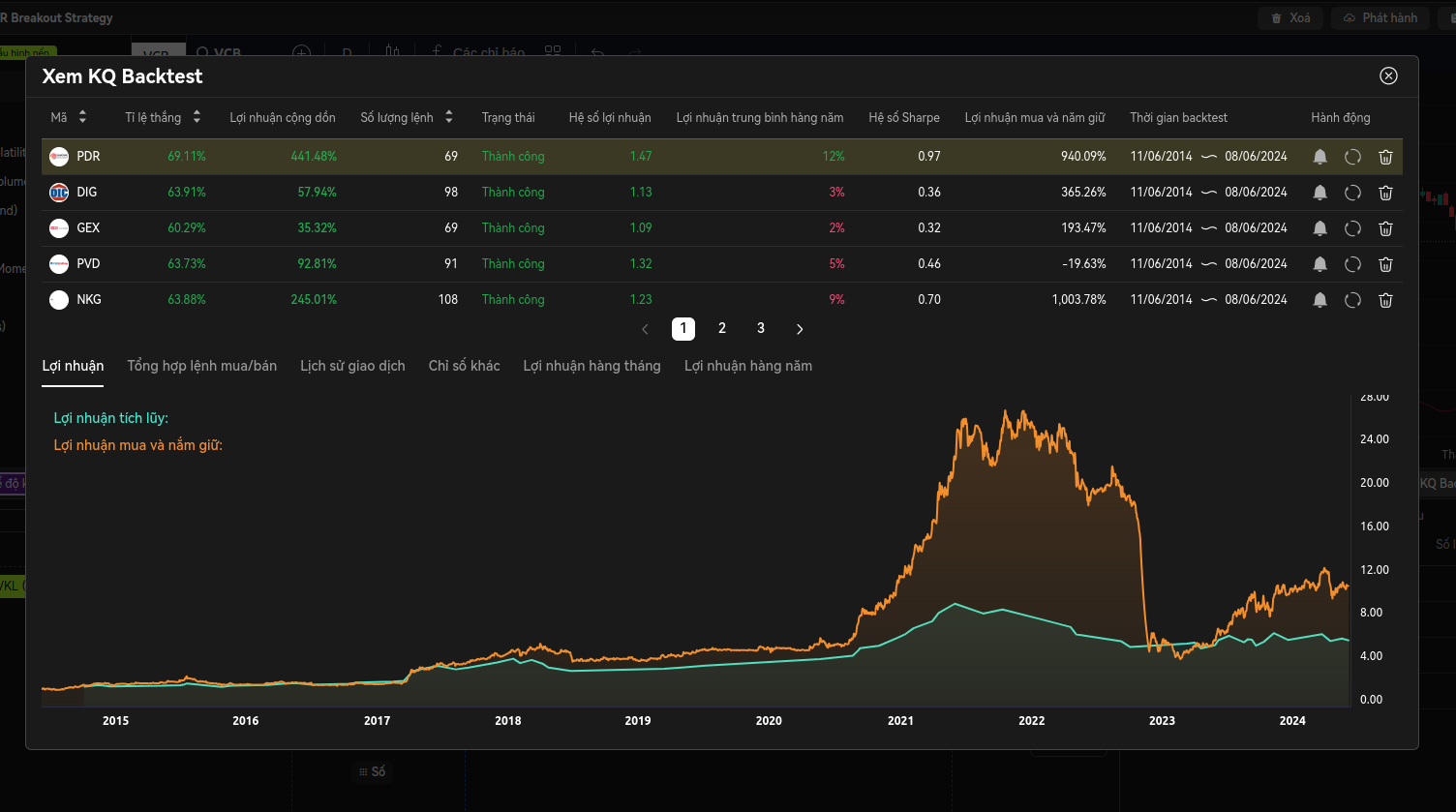The width and height of the screenshot is (1456, 812).
Task: Click the Lợi nhuận trung bình hàng năm header
Action: (760, 117)
